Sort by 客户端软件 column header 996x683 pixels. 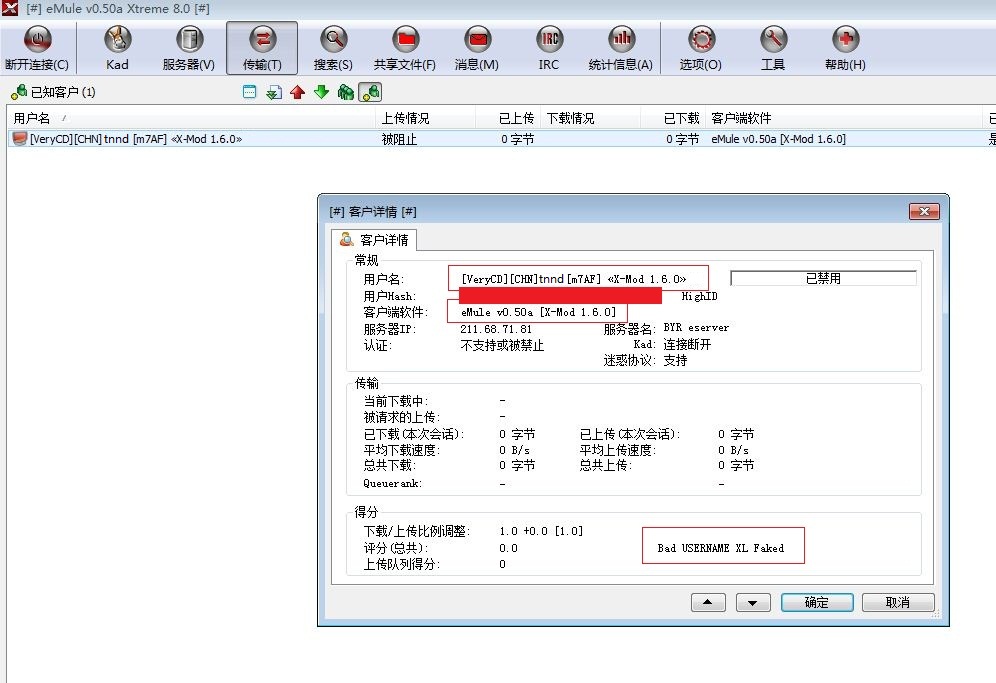pos(843,118)
